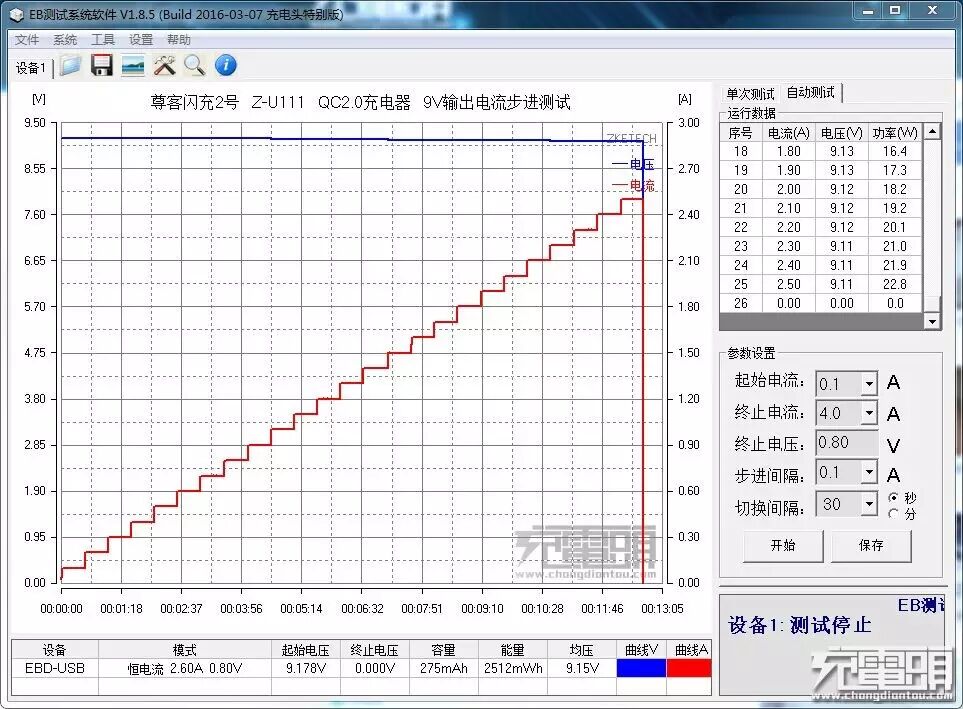
Task: Click the 序号 column header
Action: [740, 133]
